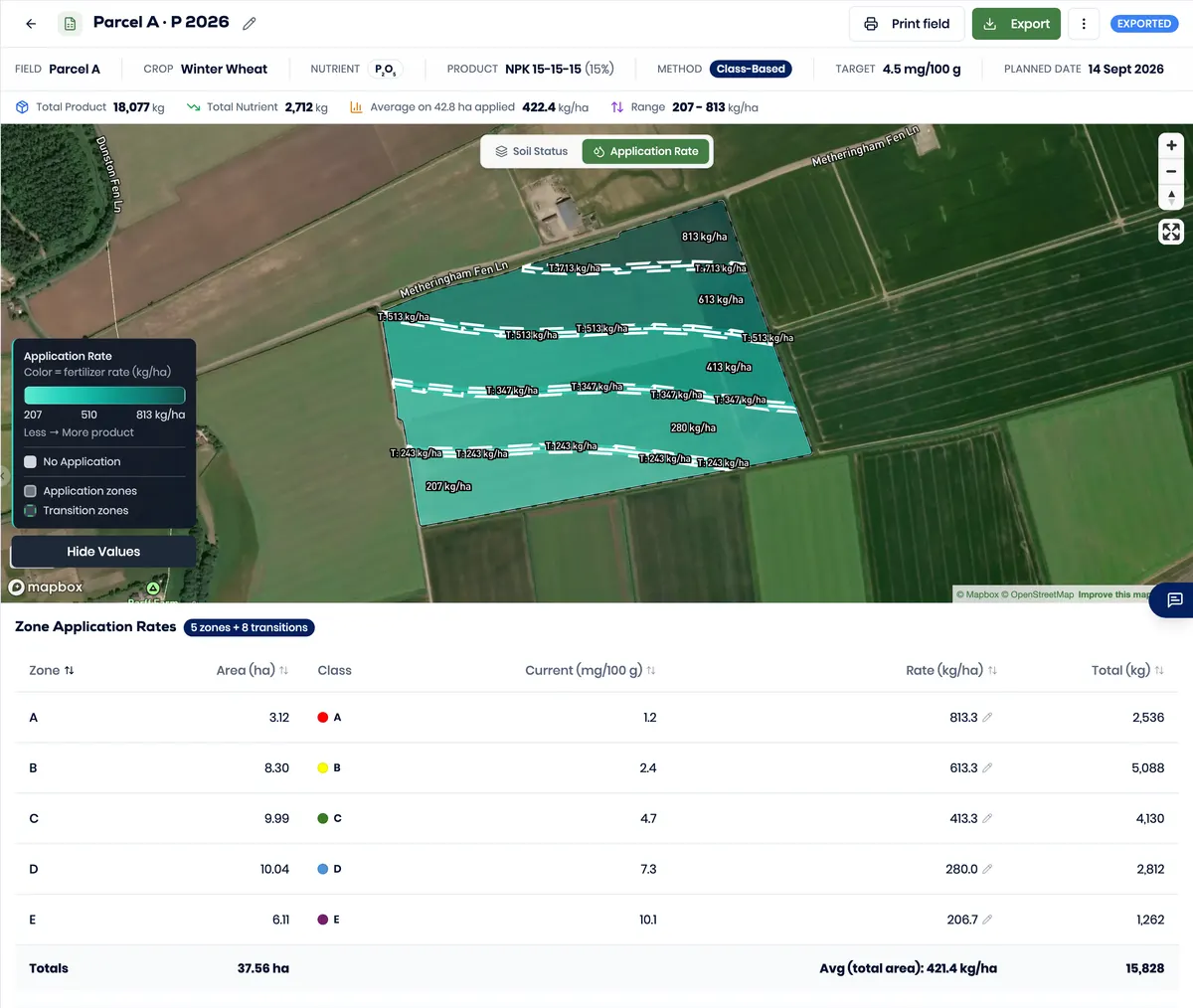Click the green class C color dot
This screenshot has width=1193, height=1008.
coord(322,818)
